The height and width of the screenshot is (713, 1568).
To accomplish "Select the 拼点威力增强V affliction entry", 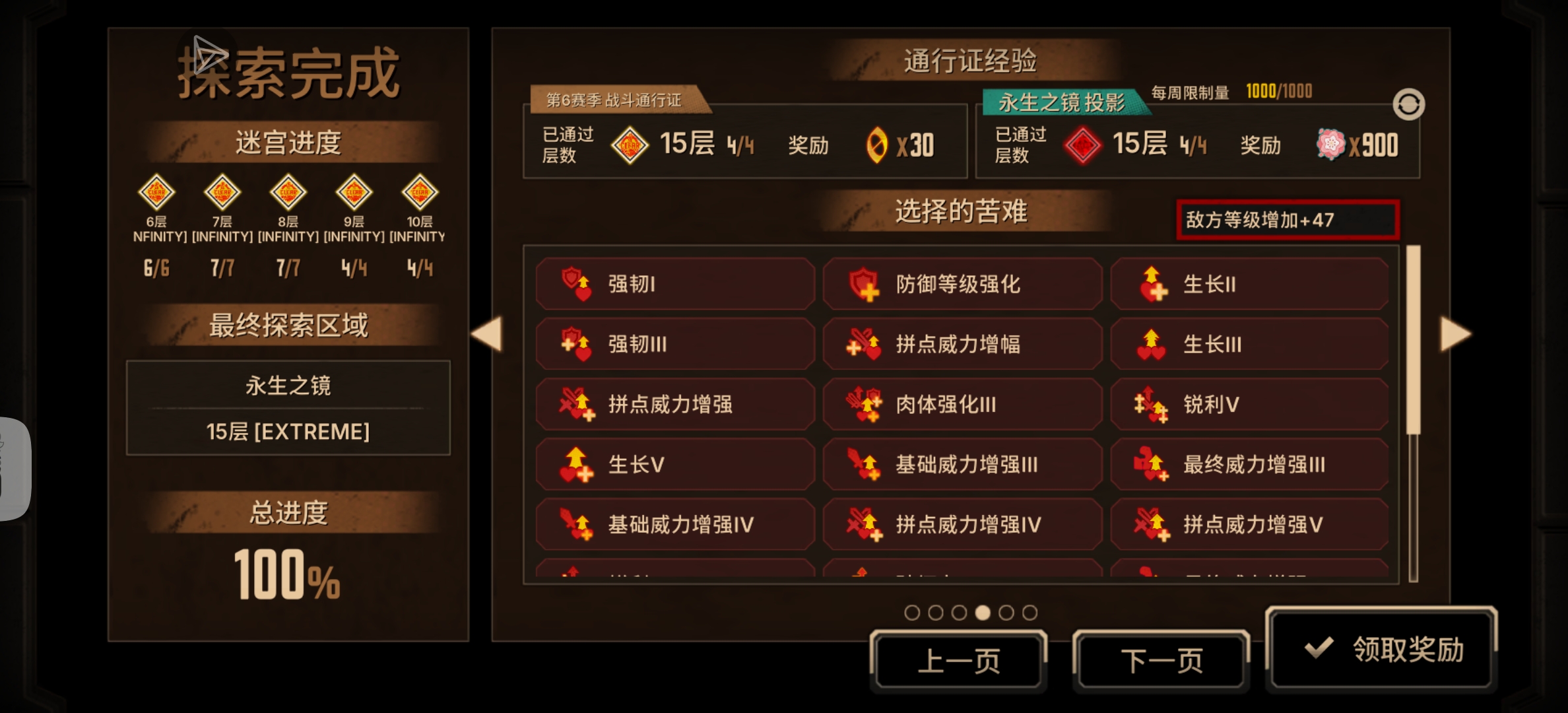I will tap(1249, 524).
